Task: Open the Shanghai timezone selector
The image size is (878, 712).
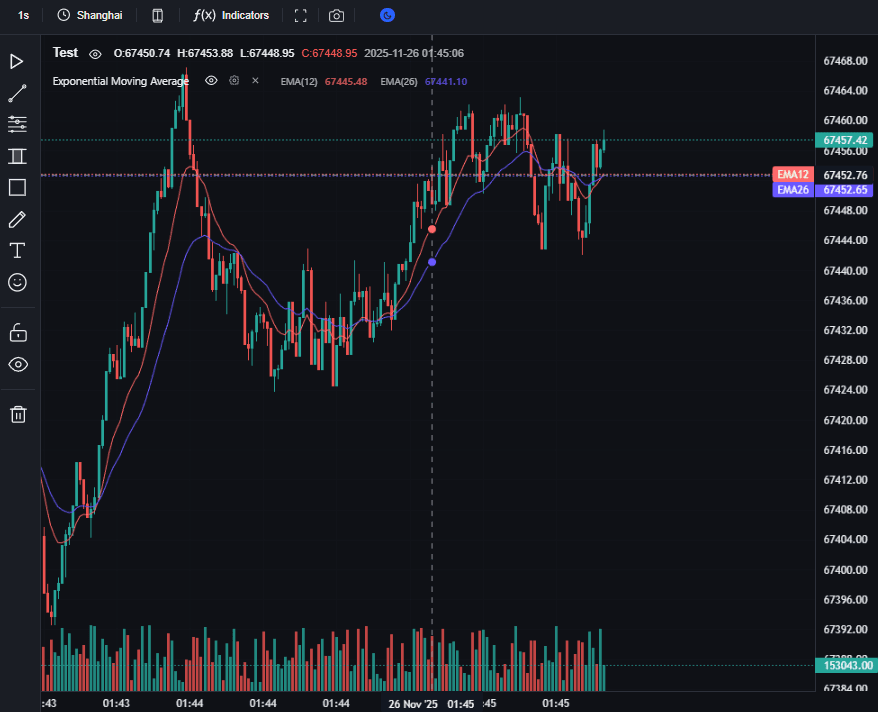Action: [x=90, y=16]
